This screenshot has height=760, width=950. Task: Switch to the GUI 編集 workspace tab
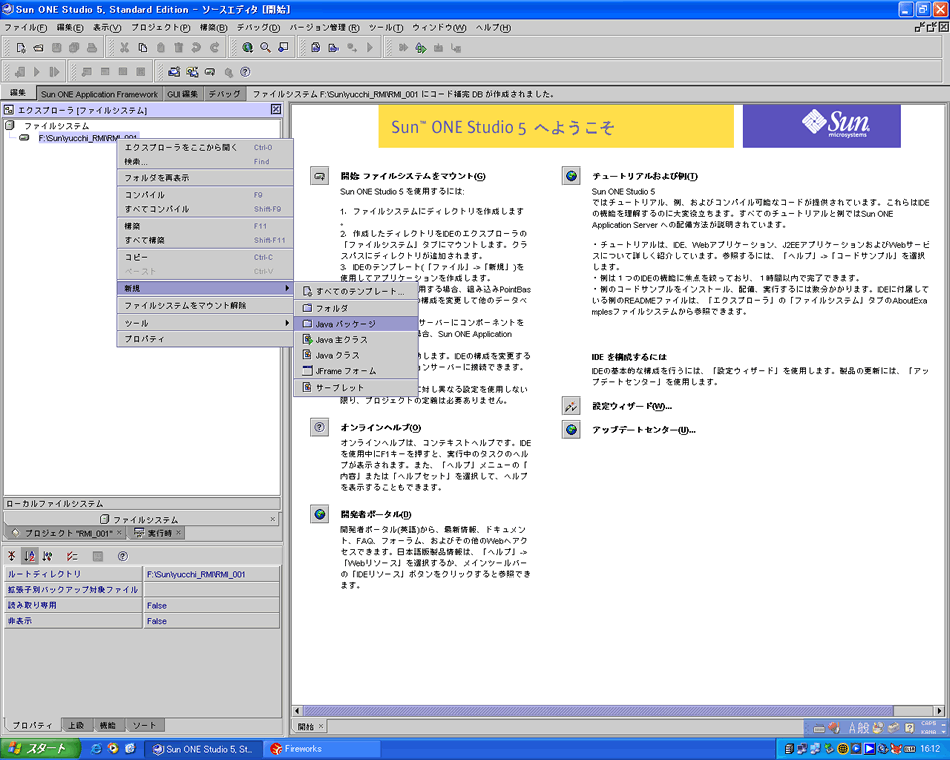pyautogui.click(x=182, y=94)
